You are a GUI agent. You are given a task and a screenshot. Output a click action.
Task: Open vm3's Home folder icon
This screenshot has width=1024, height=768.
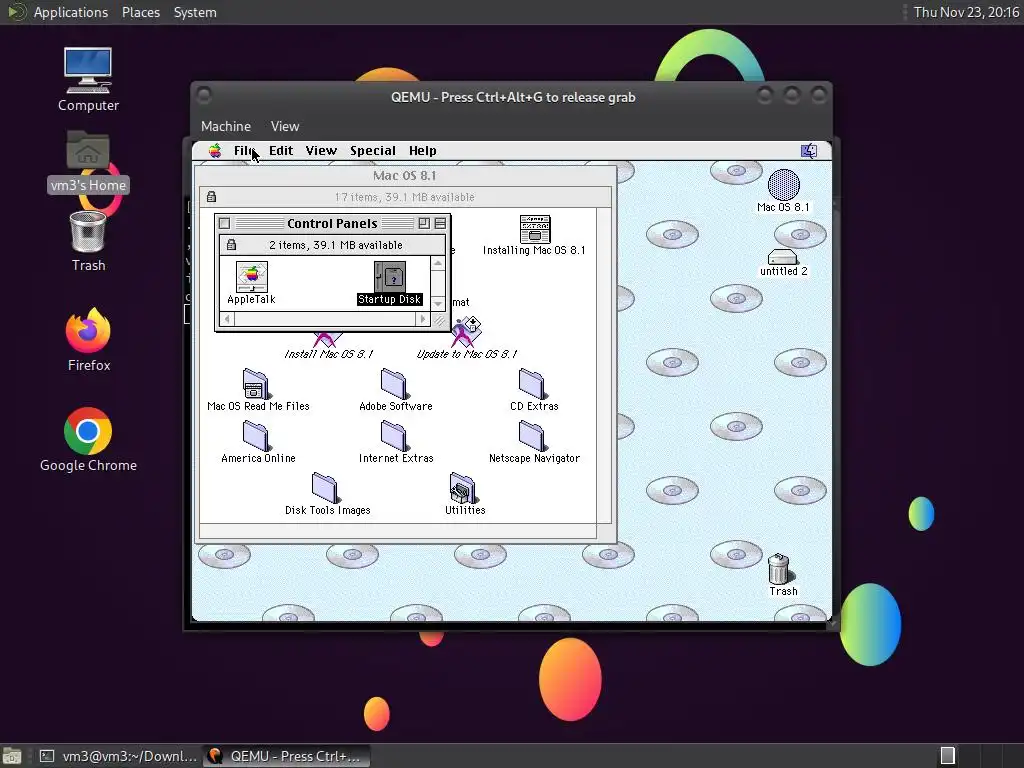[88, 150]
